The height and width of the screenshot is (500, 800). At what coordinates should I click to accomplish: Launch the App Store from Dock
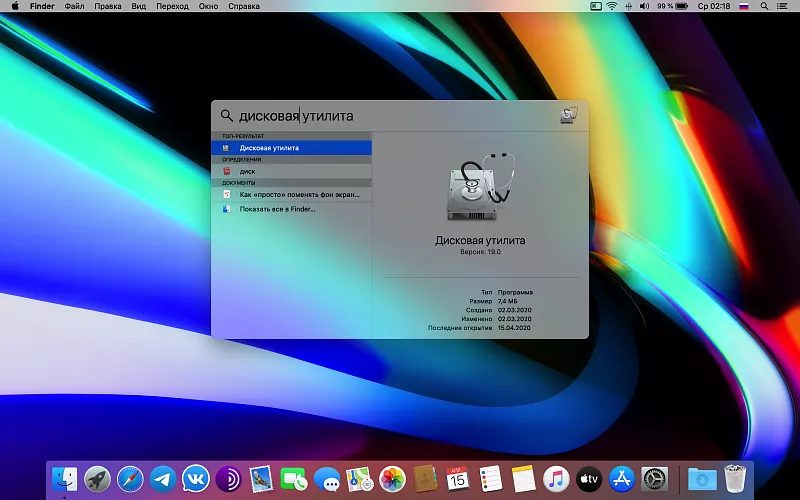[621, 478]
